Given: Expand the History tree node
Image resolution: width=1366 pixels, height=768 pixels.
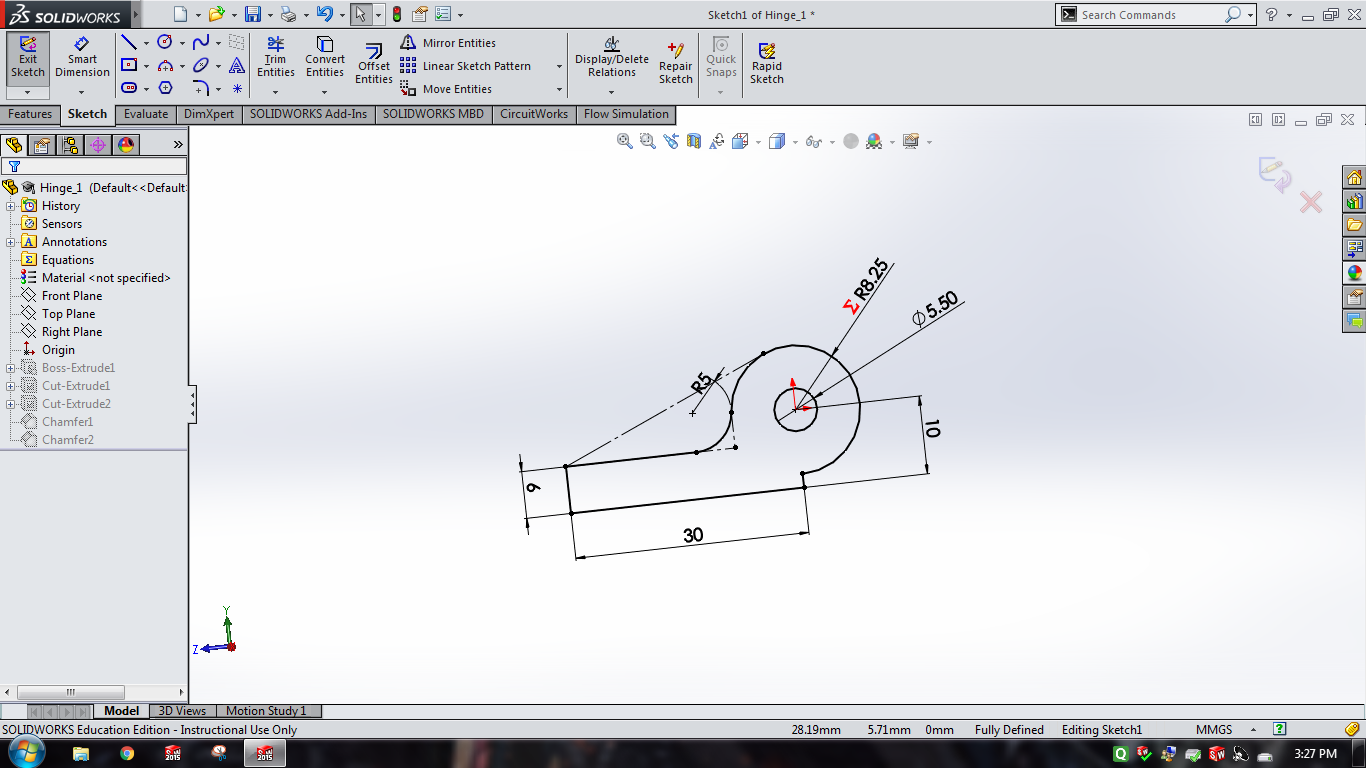Looking at the screenshot, I should tap(11, 206).
